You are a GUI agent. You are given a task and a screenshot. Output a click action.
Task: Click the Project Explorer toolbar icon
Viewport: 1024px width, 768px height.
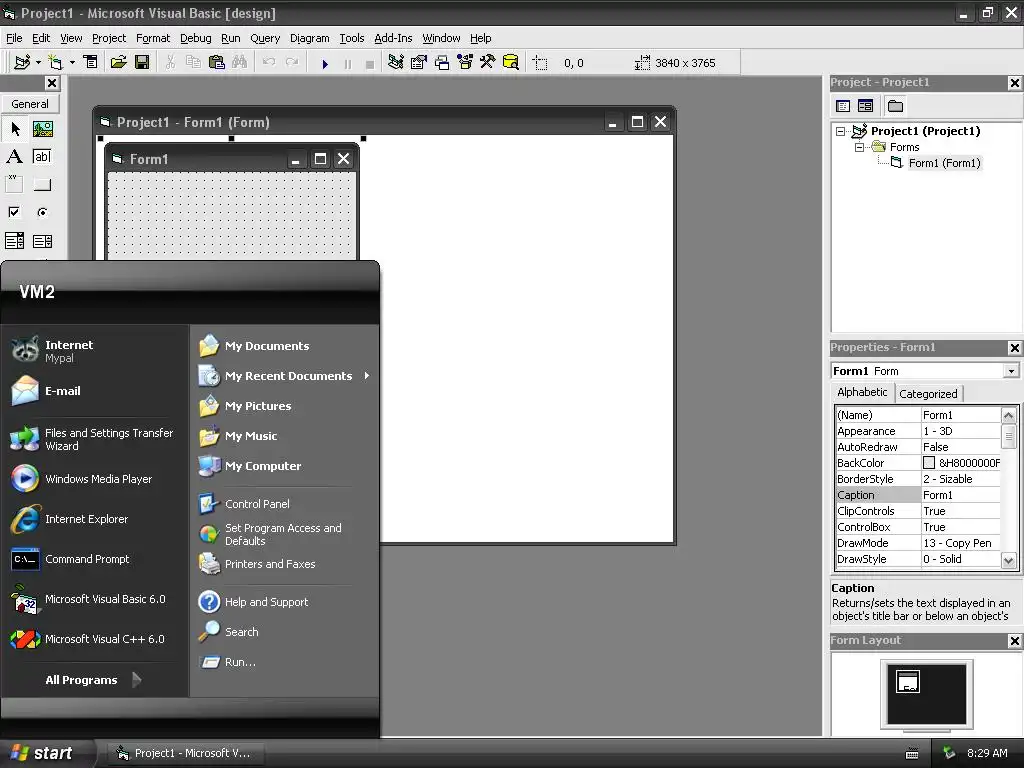(x=395, y=63)
